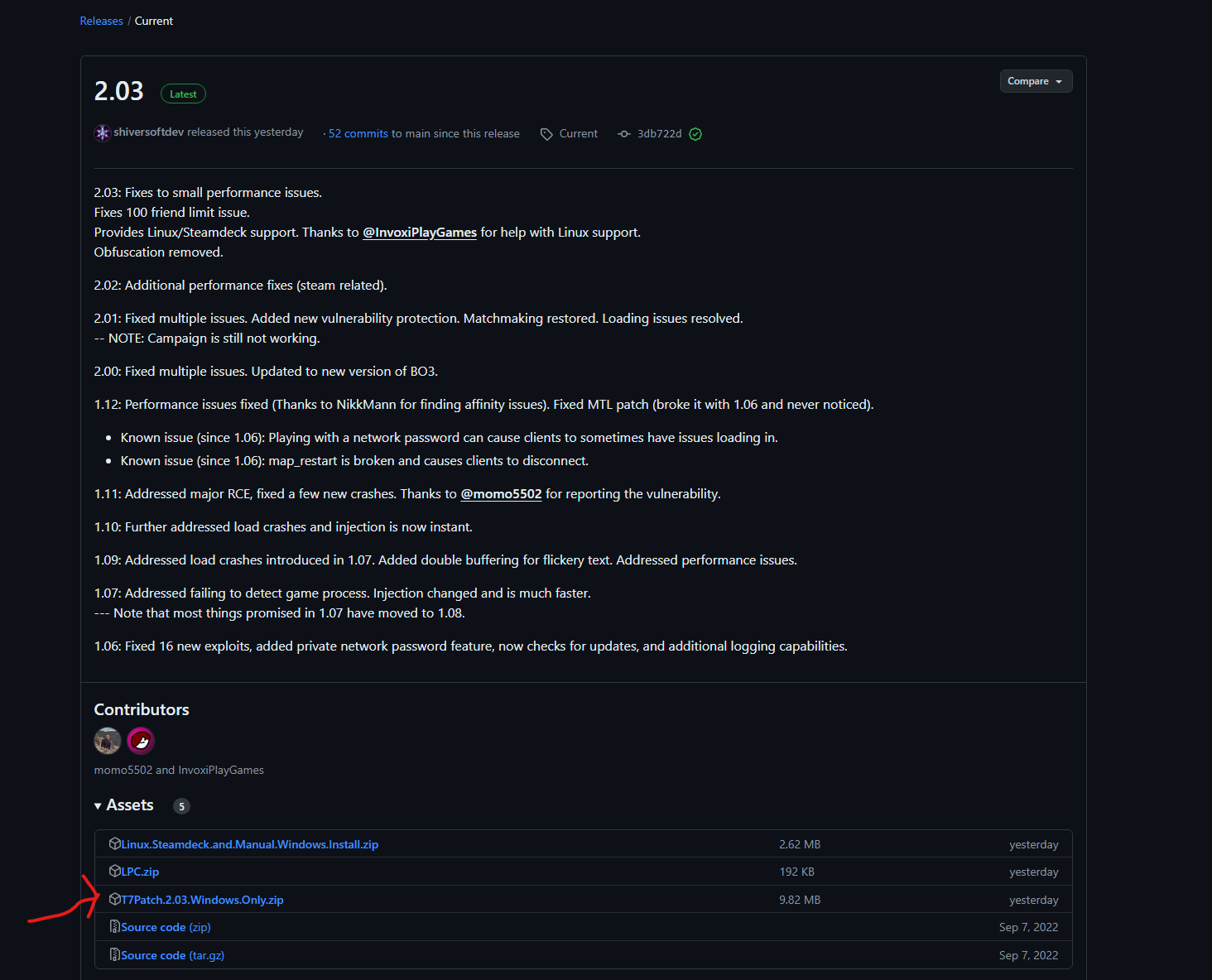Open the 52 commits link
1212x980 pixels.
pyautogui.click(x=358, y=133)
